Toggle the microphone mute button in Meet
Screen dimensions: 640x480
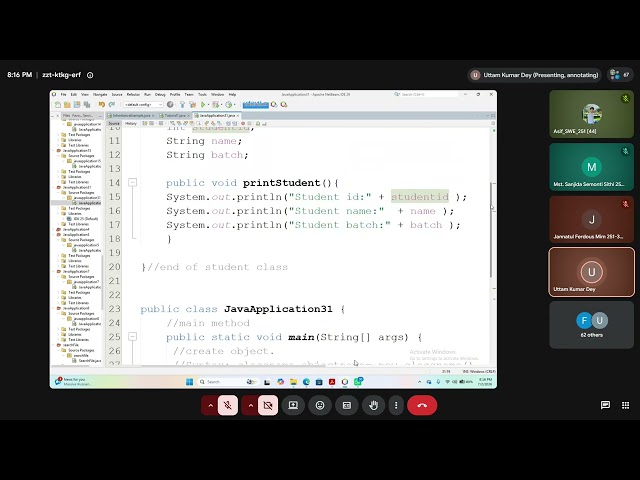228,405
